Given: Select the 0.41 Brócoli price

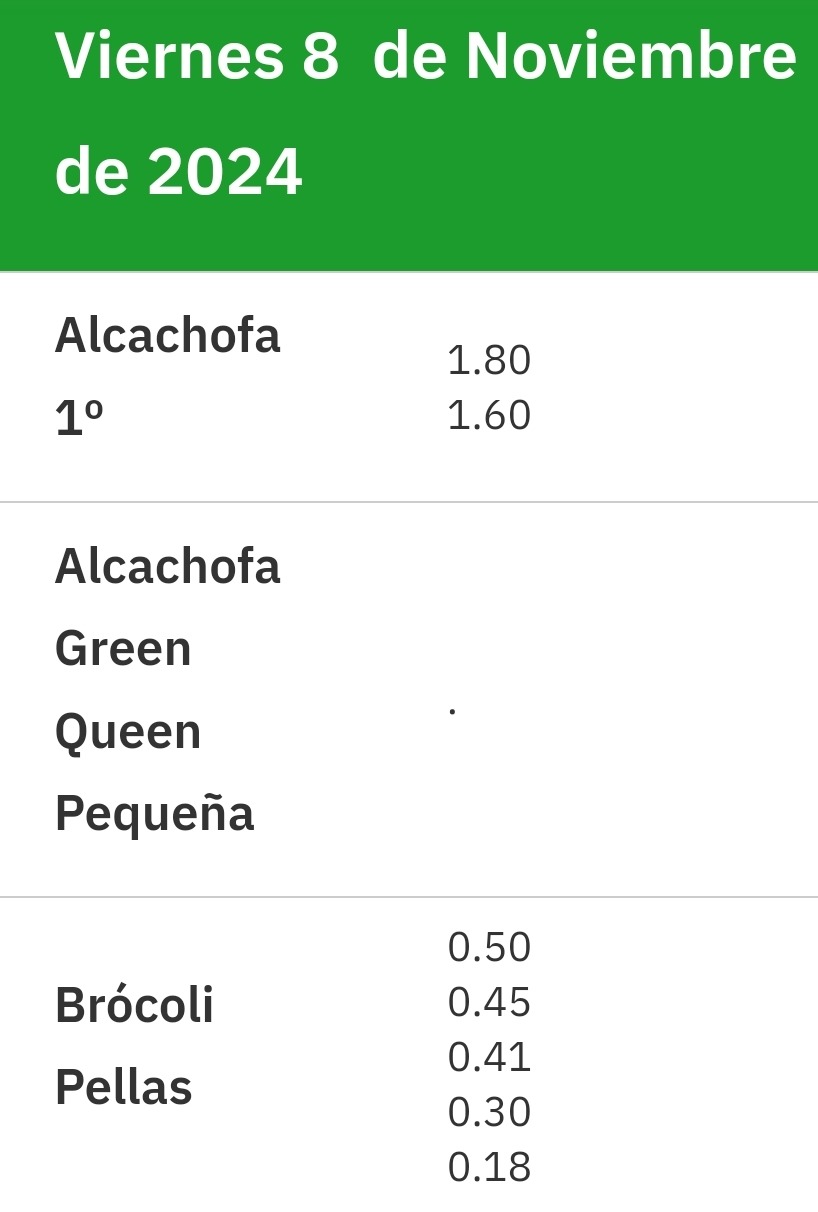Looking at the screenshot, I should pyautogui.click(x=489, y=1057).
